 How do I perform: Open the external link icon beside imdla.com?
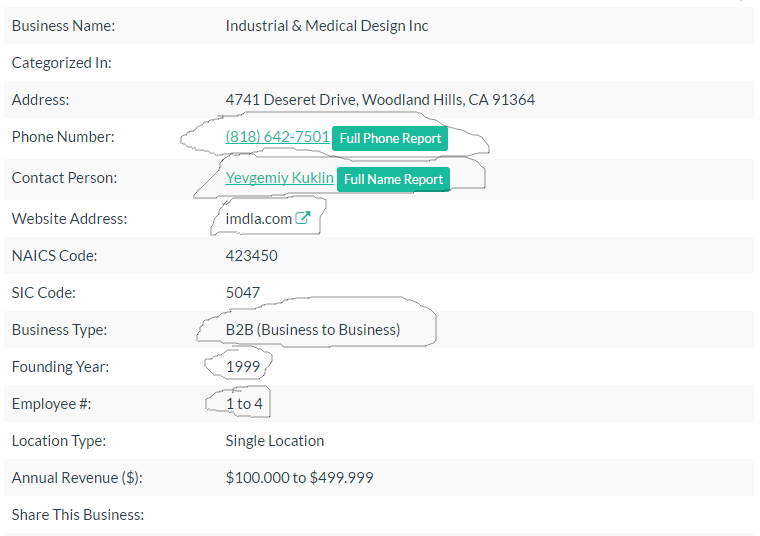coord(302,218)
